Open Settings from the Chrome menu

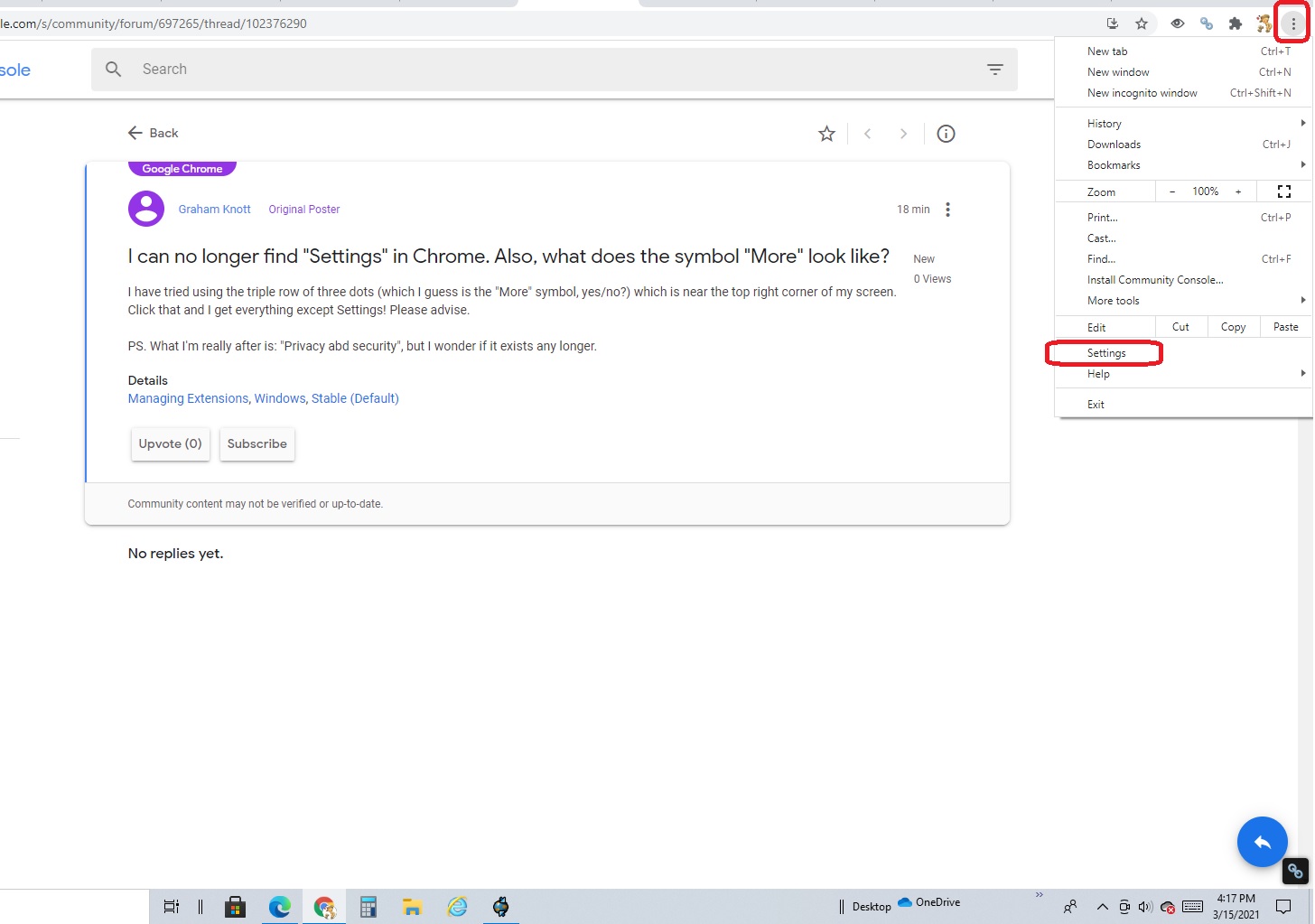1183,353
